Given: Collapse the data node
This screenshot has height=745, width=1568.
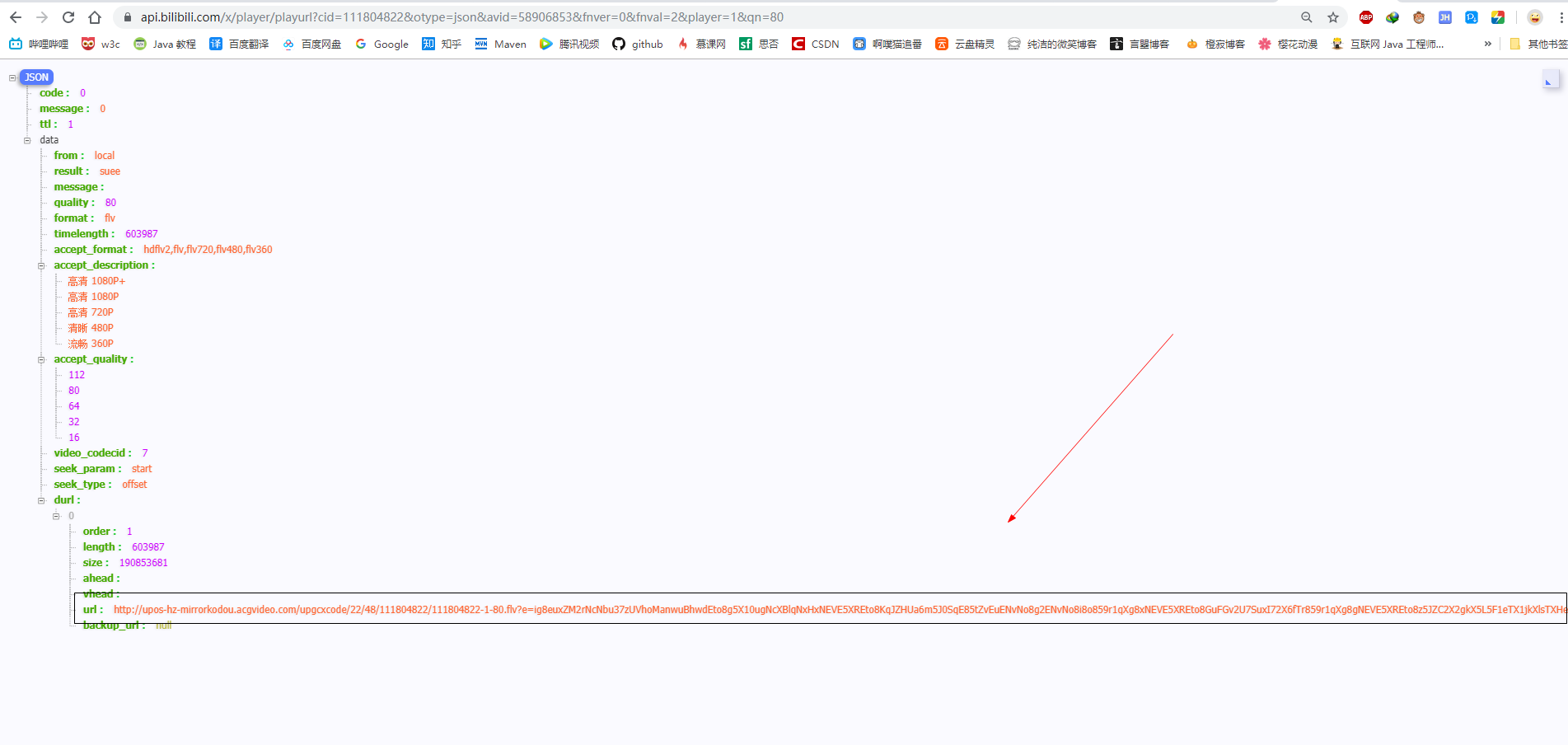Looking at the screenshot, I should 27,140.
